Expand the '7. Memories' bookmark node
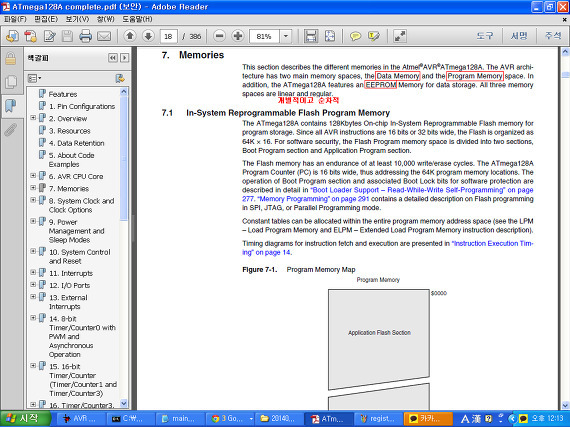This screenshot has width=570, height=427. (33, 188)
